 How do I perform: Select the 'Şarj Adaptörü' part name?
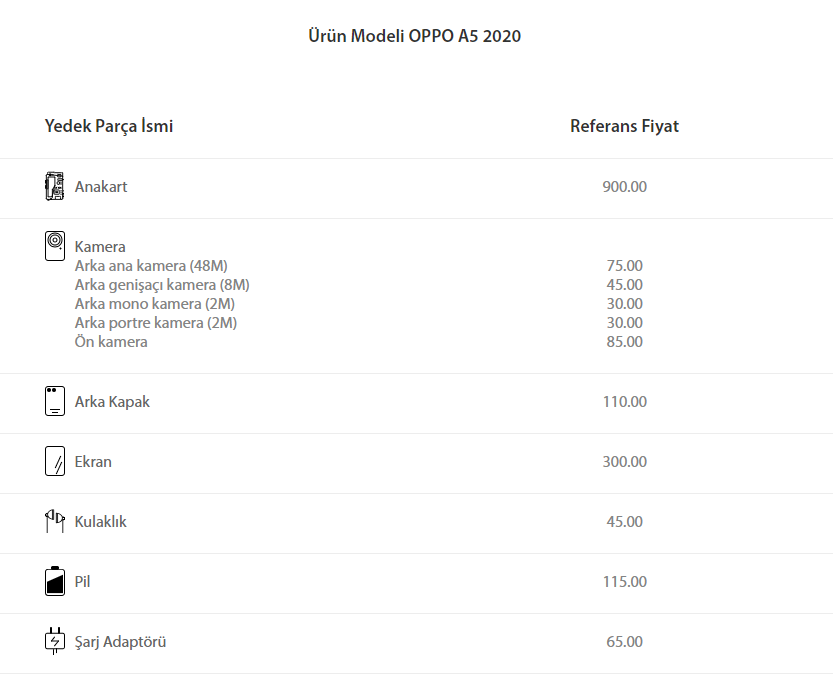[120, 642]
